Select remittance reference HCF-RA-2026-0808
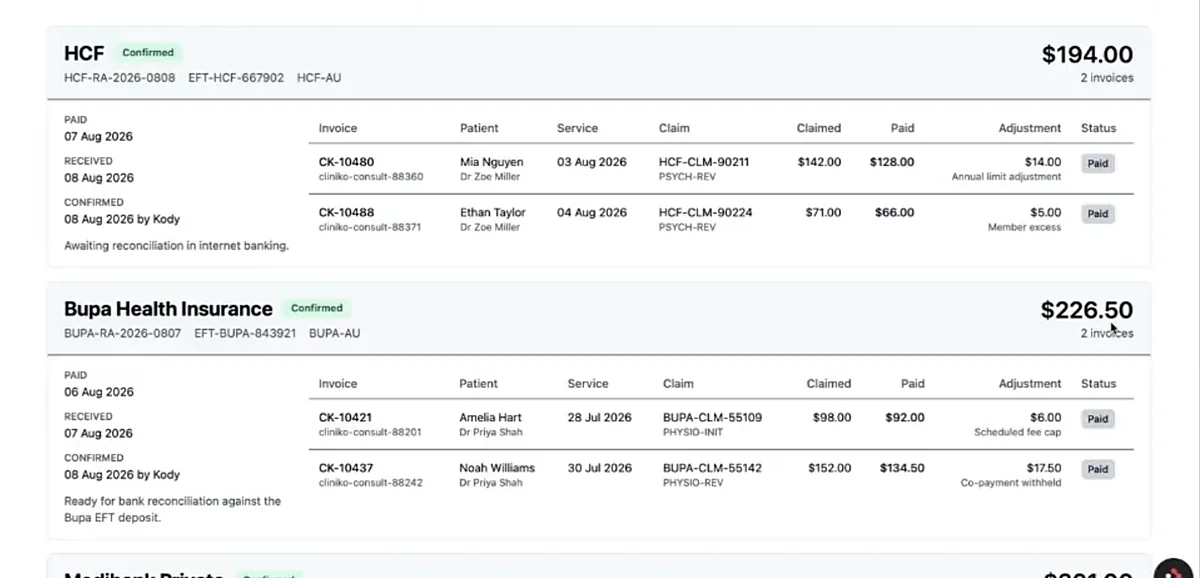1200x578 pixels. pyautogui.click(x=120, y=77)
